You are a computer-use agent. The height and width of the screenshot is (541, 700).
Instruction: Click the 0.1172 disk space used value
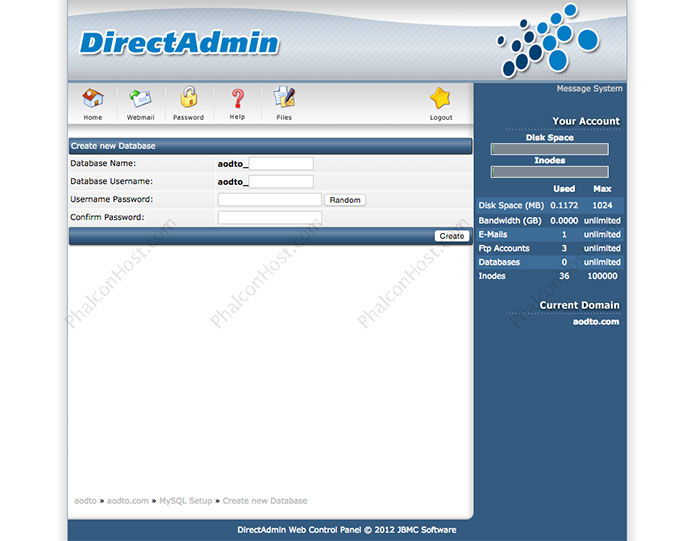tap(564, 205)
